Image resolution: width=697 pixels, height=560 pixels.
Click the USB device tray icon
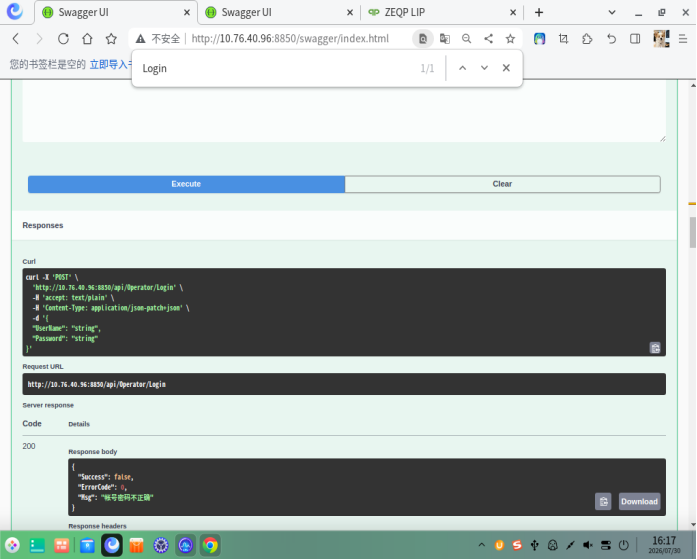click(535, 545)
